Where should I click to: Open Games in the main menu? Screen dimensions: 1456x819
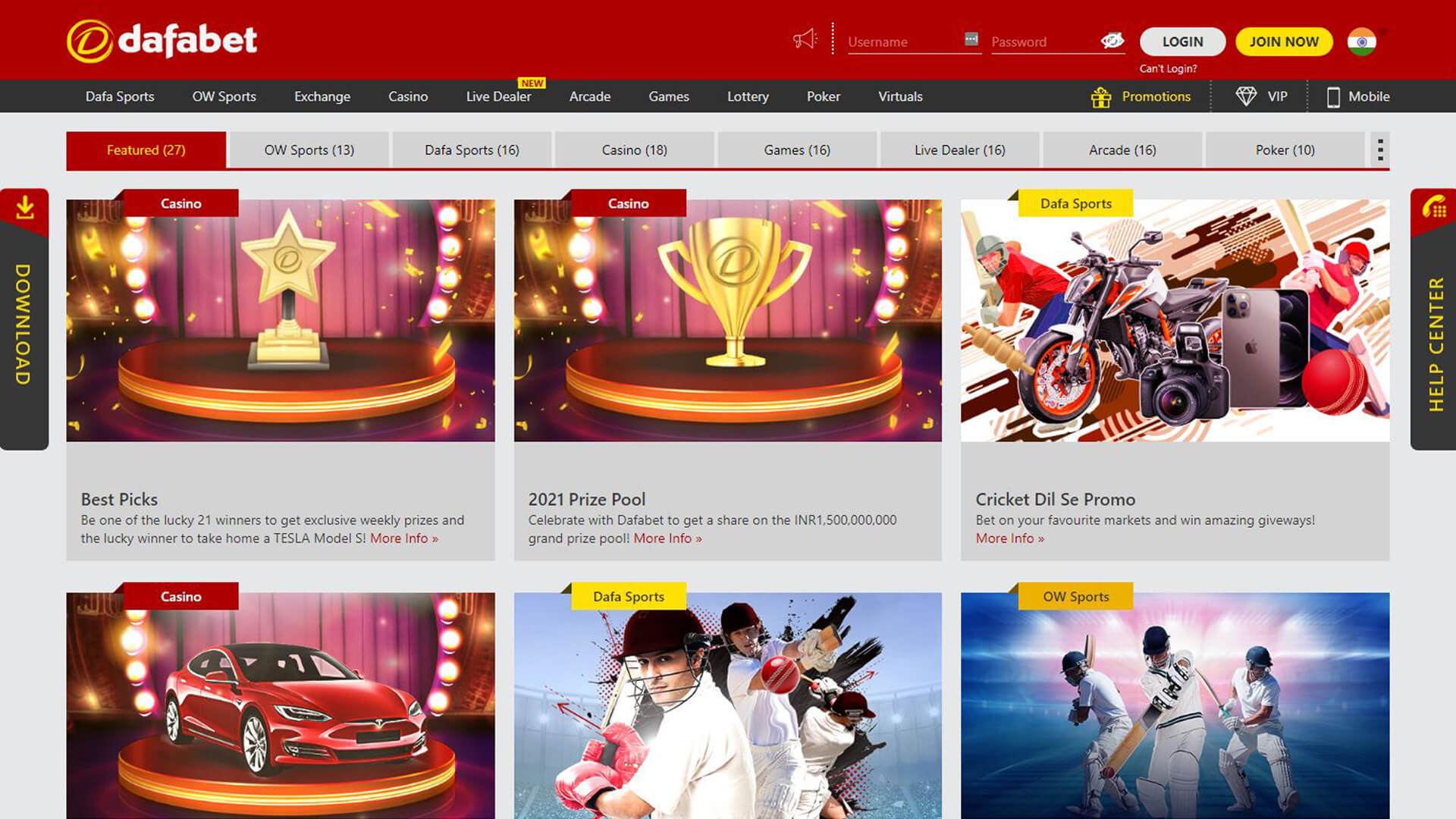(x=669, y=96)
